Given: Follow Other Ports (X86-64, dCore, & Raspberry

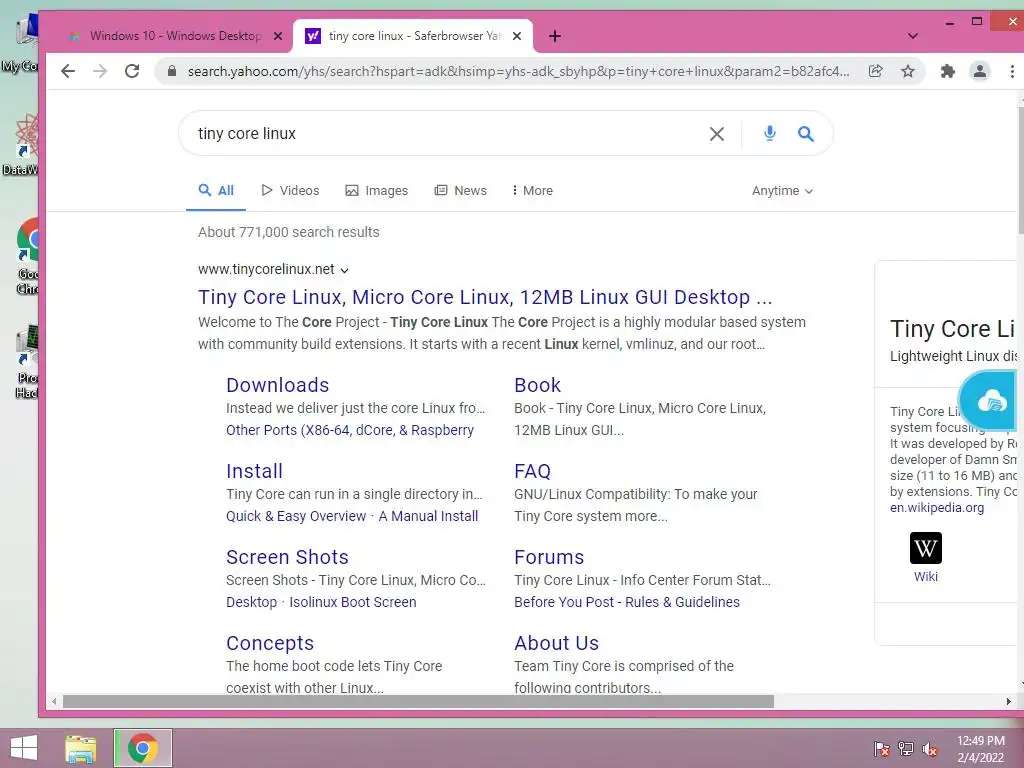Looking at the screenshot, I should pyautogui.click(x=350, y=430).
